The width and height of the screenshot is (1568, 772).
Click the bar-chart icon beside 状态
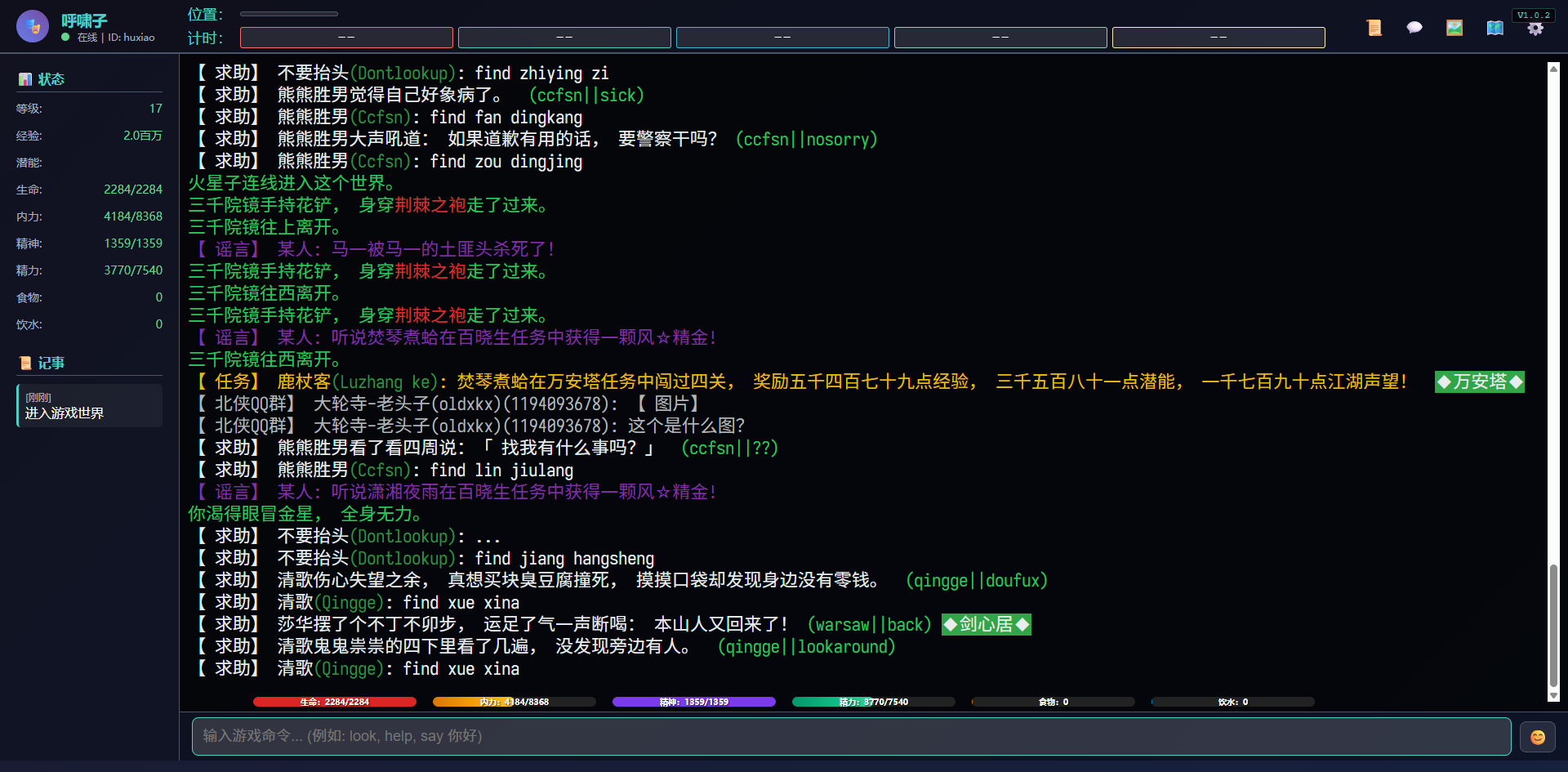point(24,78)
